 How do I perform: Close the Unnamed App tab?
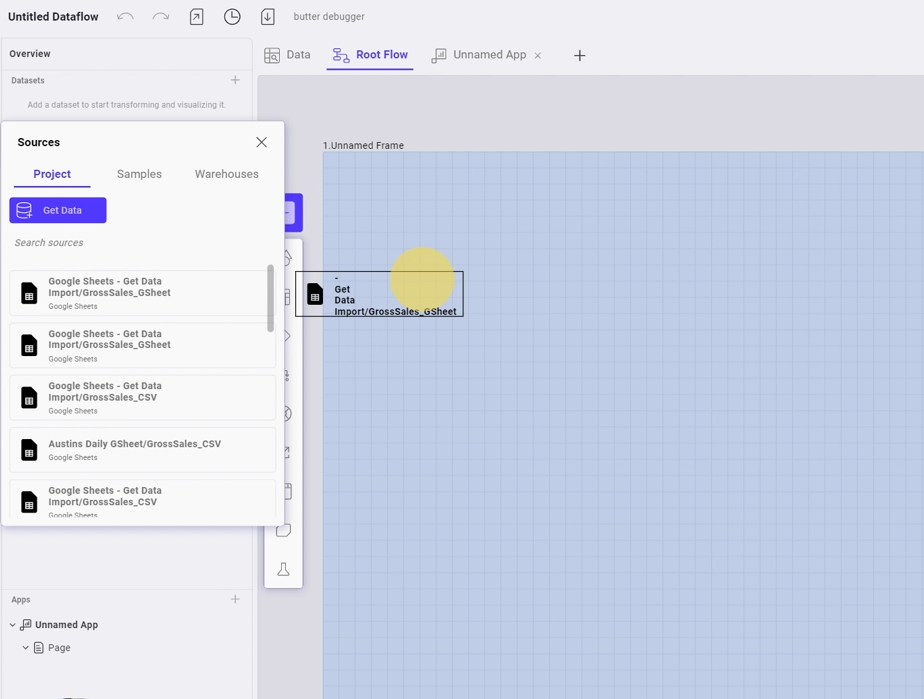pos(538,56)
